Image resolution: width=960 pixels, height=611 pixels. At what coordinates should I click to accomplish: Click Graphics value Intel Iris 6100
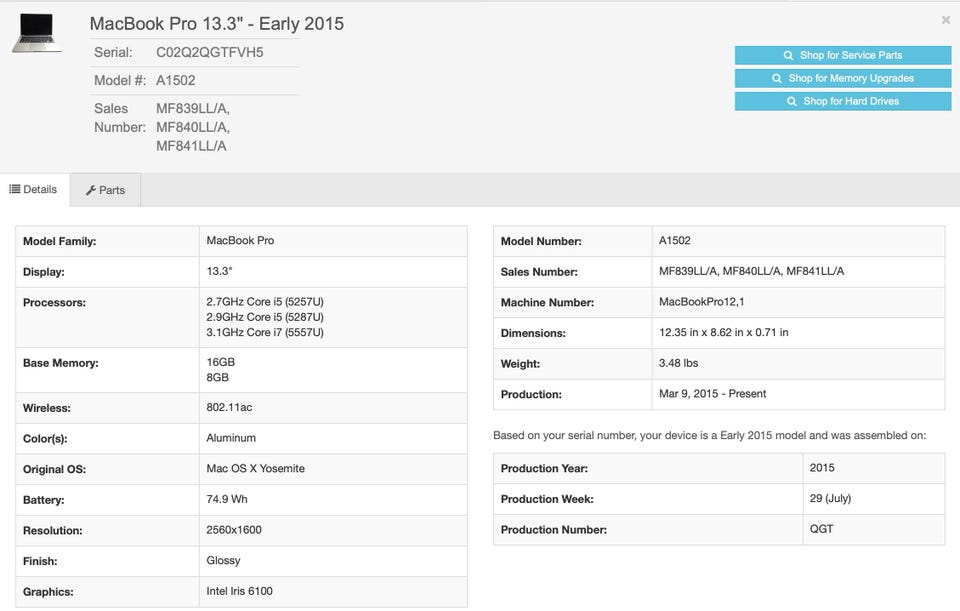(239, 591)
